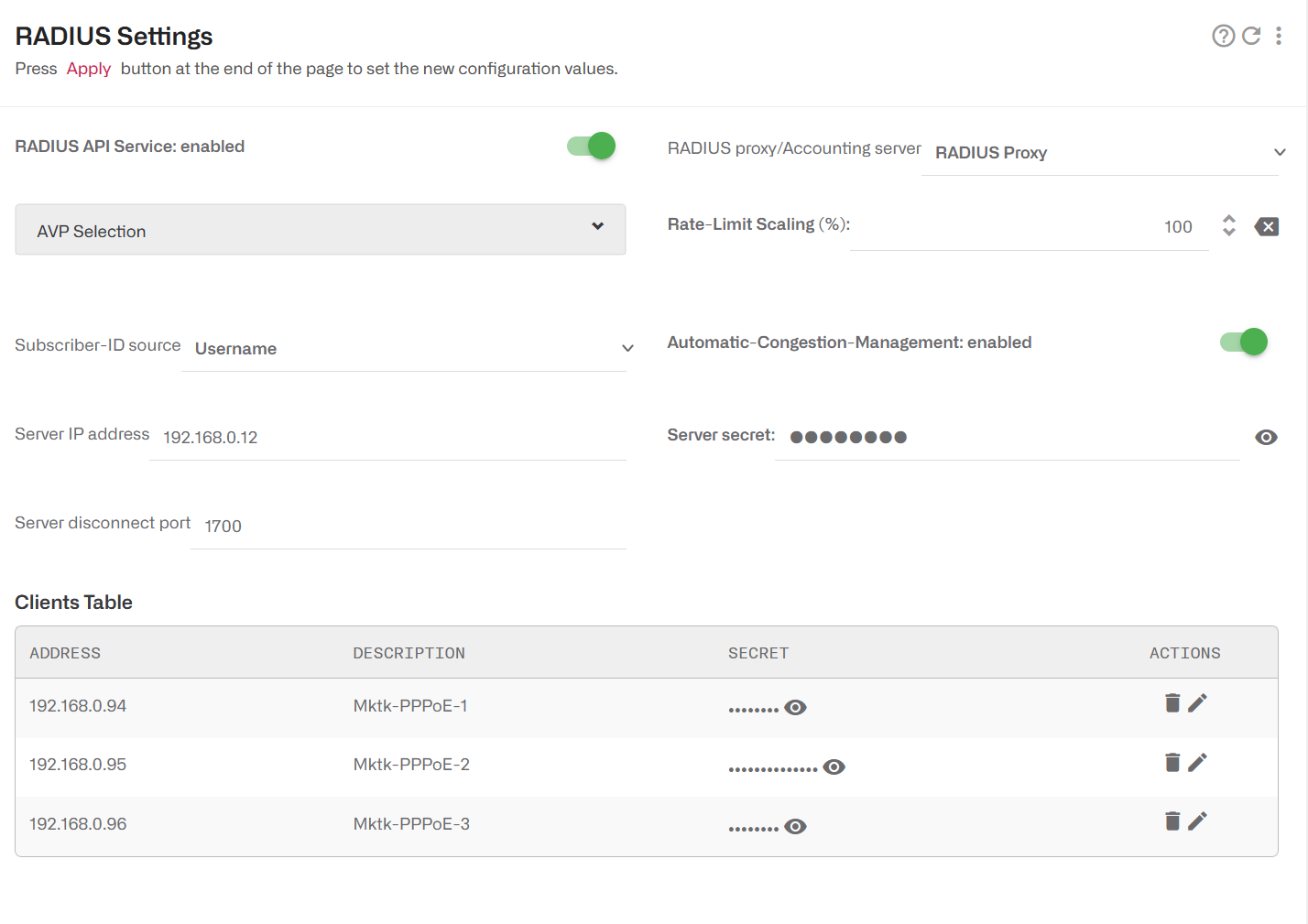Edit client Mktk-PPPoE-3
This screenshot has height=924, width=1308.
pyautogui.click(x=1198, y=821)
